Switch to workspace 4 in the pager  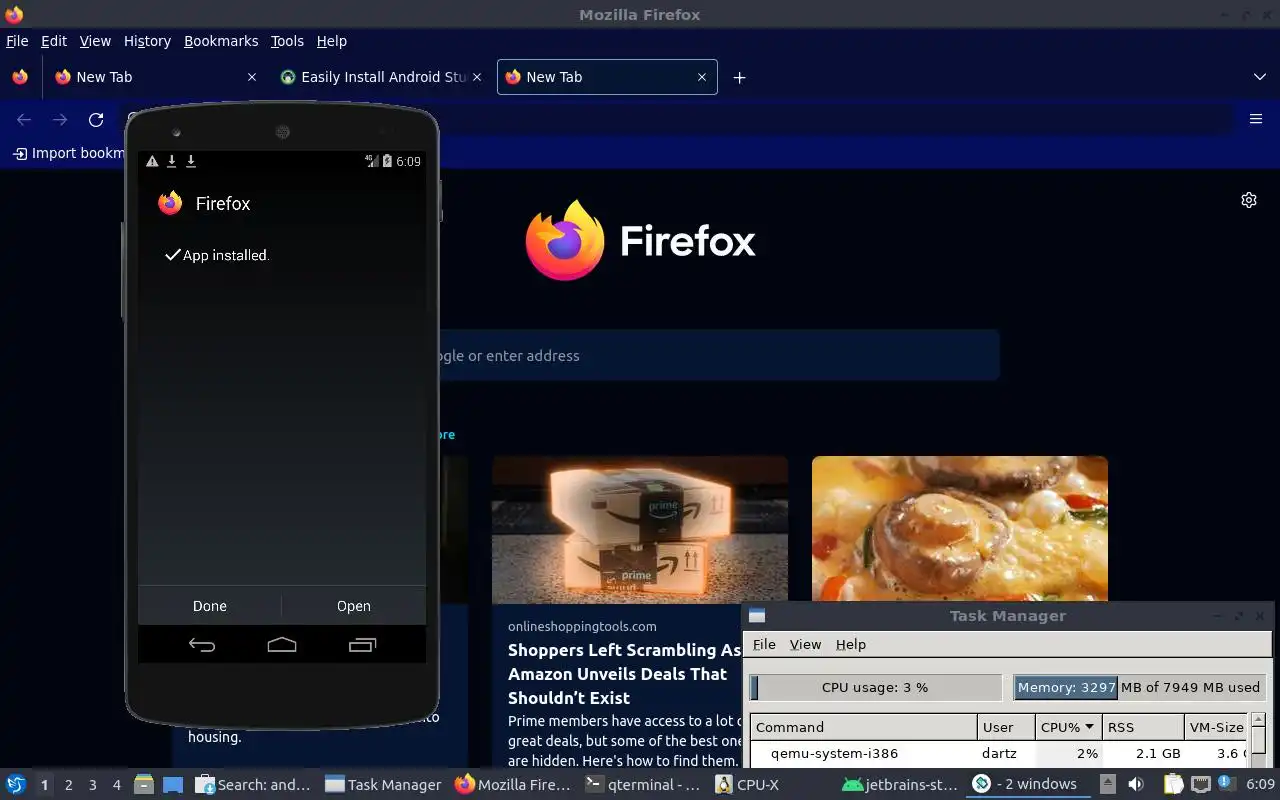pyautogui.click(x=117, y=785)
